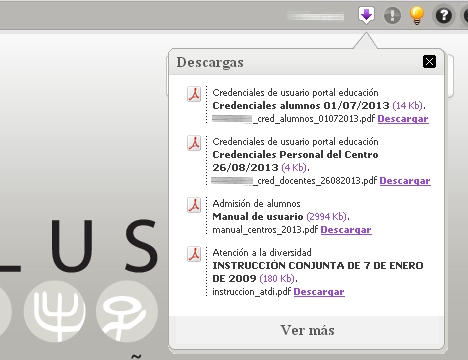
Task: Download cred_alumnos_01072013.pdf via Descargar link
Action: click(403, 119)
